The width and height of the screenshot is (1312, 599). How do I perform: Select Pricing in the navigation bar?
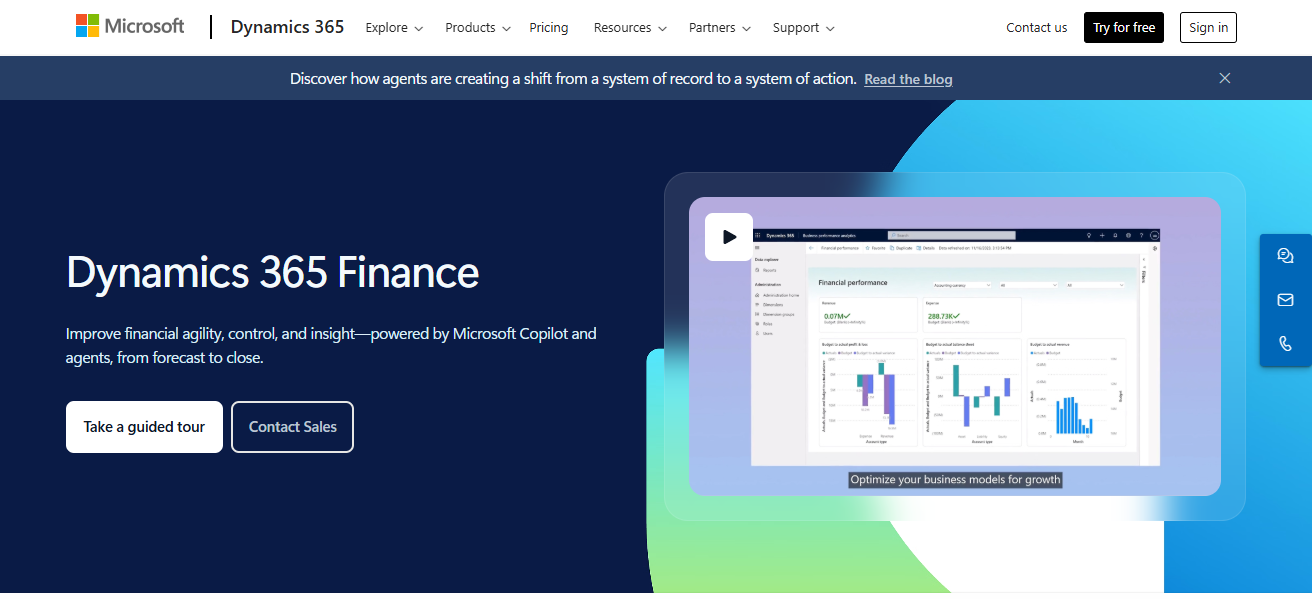click(548, 27)
